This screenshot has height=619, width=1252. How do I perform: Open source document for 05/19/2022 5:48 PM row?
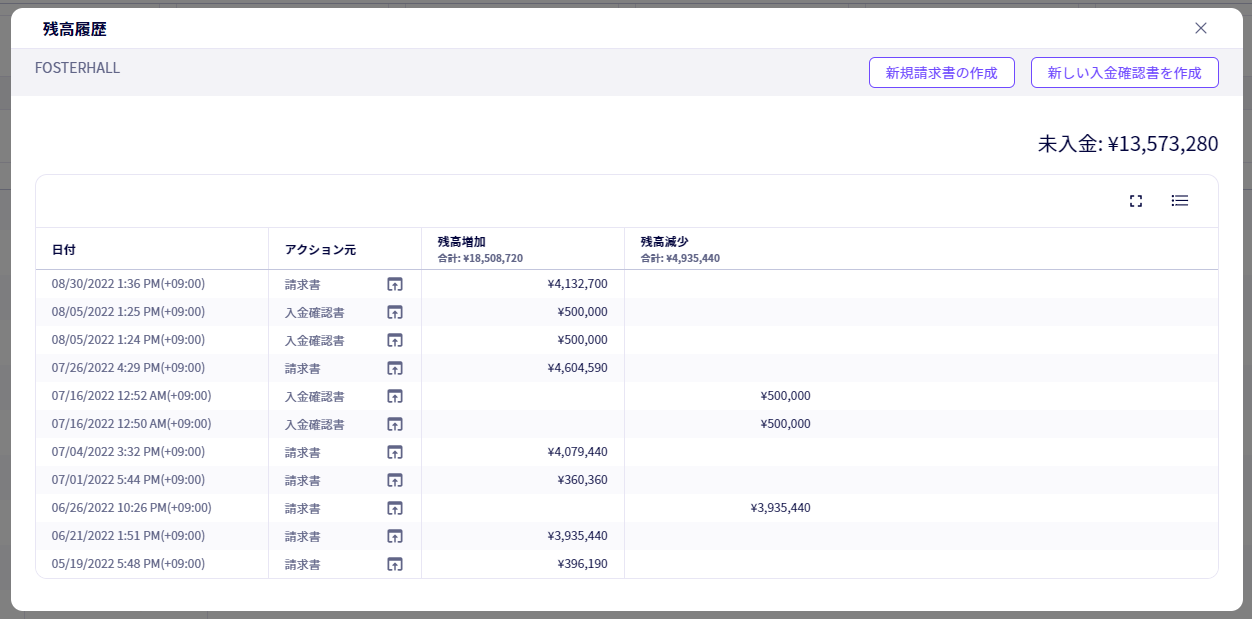pyautogui.click(x=395, y=564)
